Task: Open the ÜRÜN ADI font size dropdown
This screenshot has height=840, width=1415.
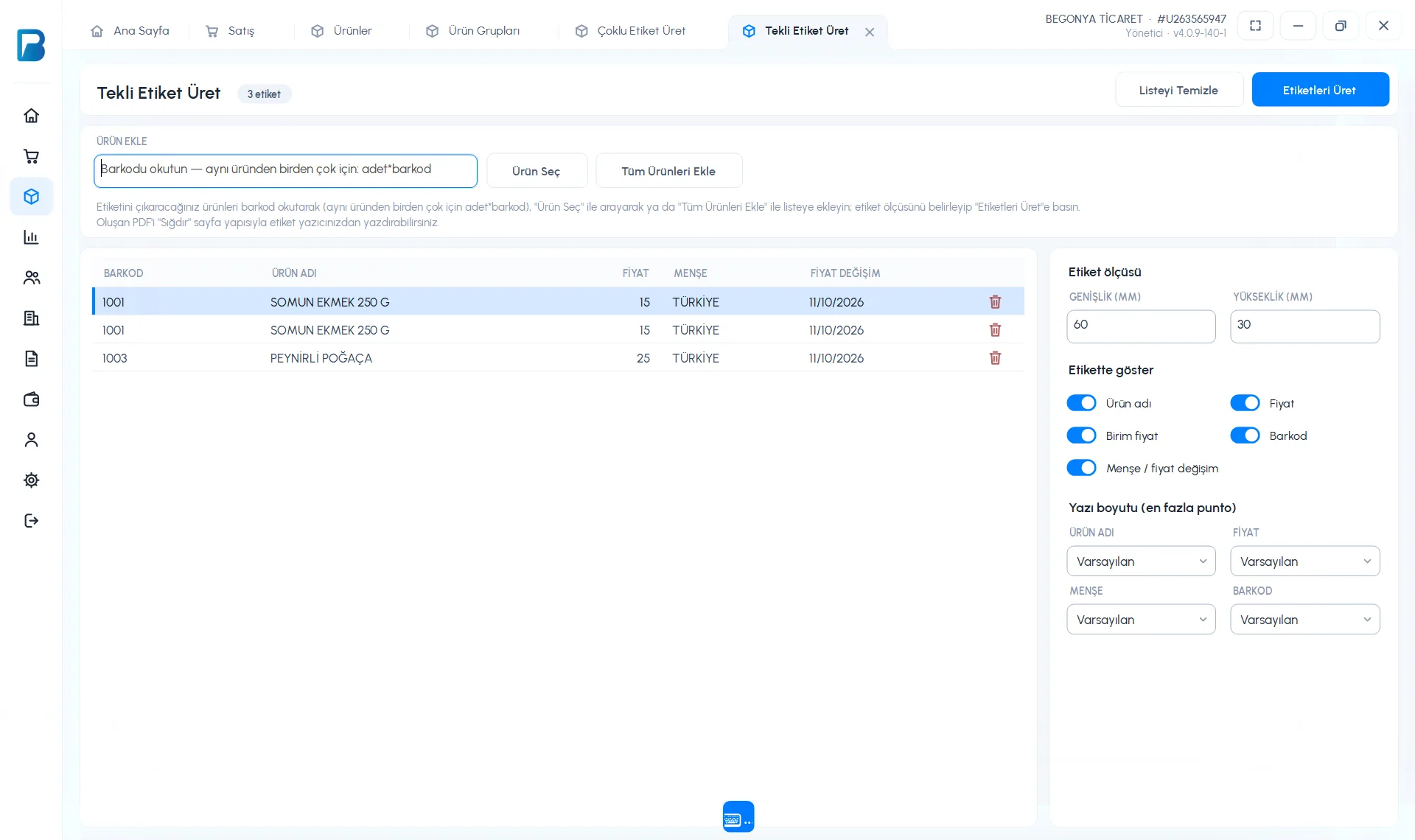Action: point(1141,561)
